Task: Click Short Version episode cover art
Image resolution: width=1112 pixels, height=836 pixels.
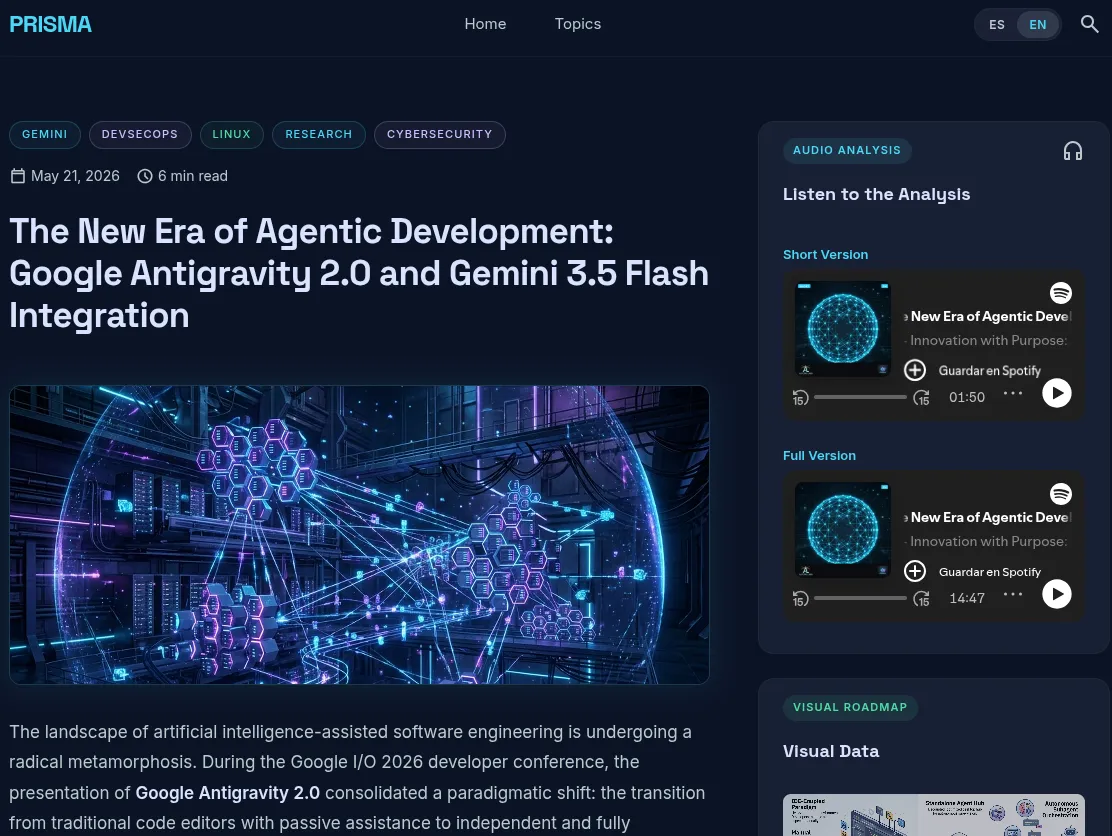Action: coord(843,329)
